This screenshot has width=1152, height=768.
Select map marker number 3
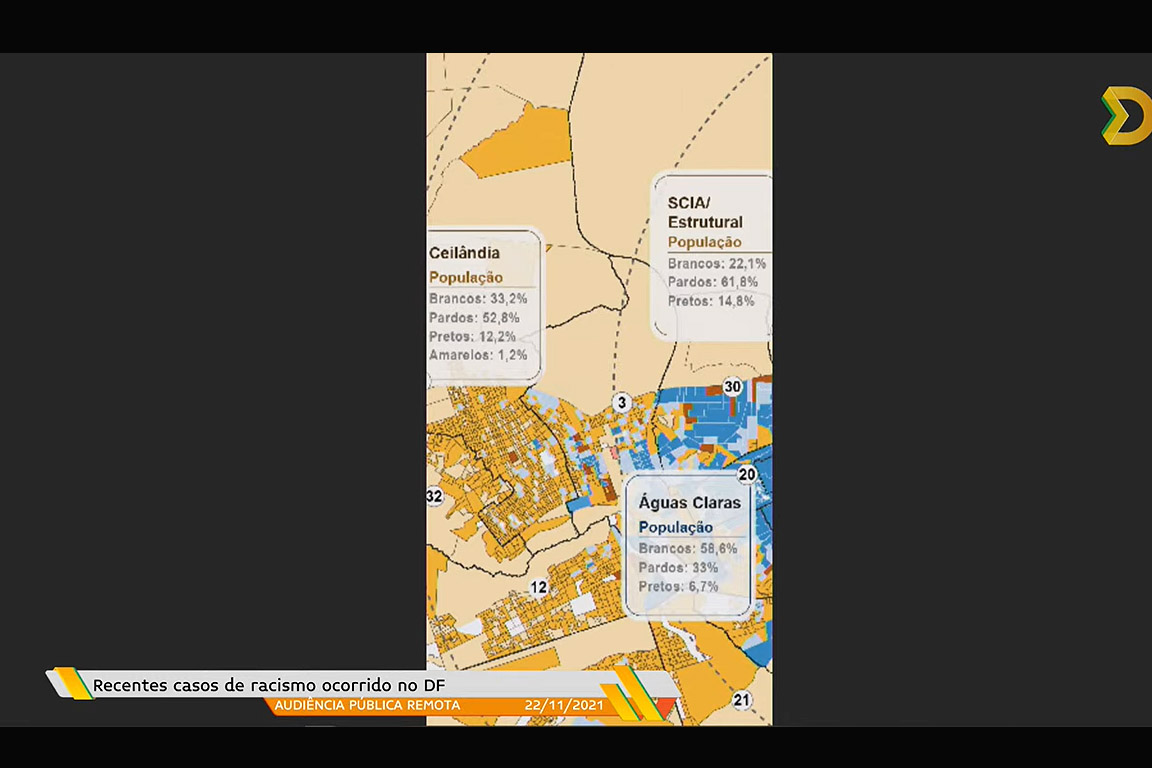tap(622, 402)
